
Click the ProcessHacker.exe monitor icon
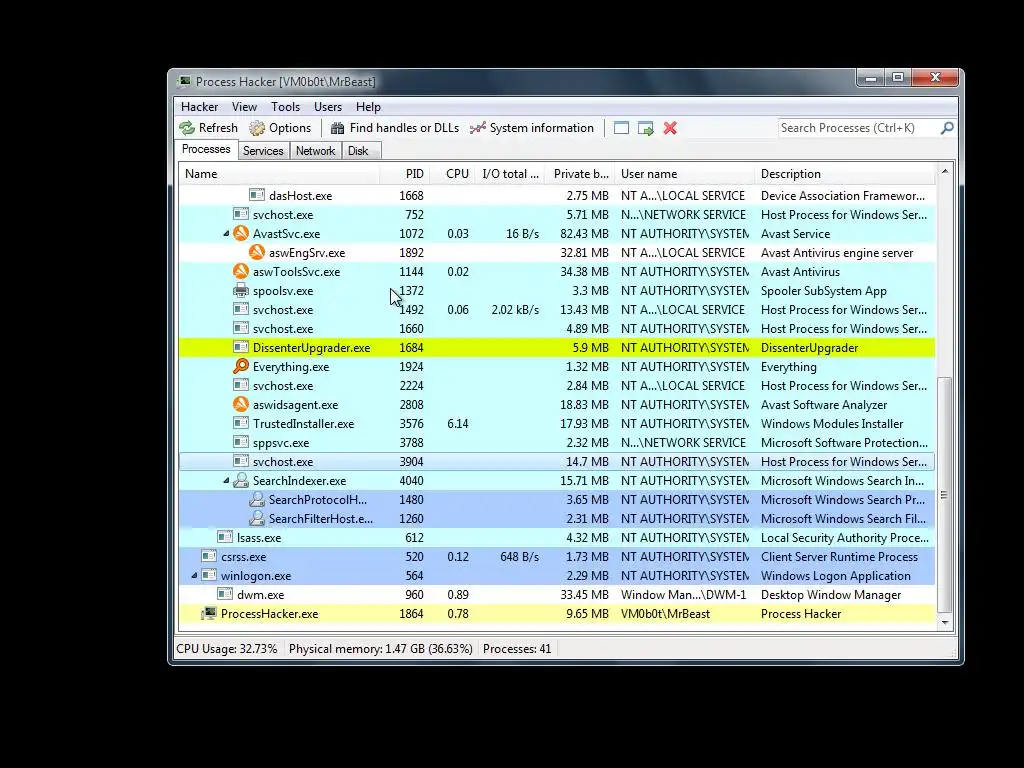click(x=209, y=613)
